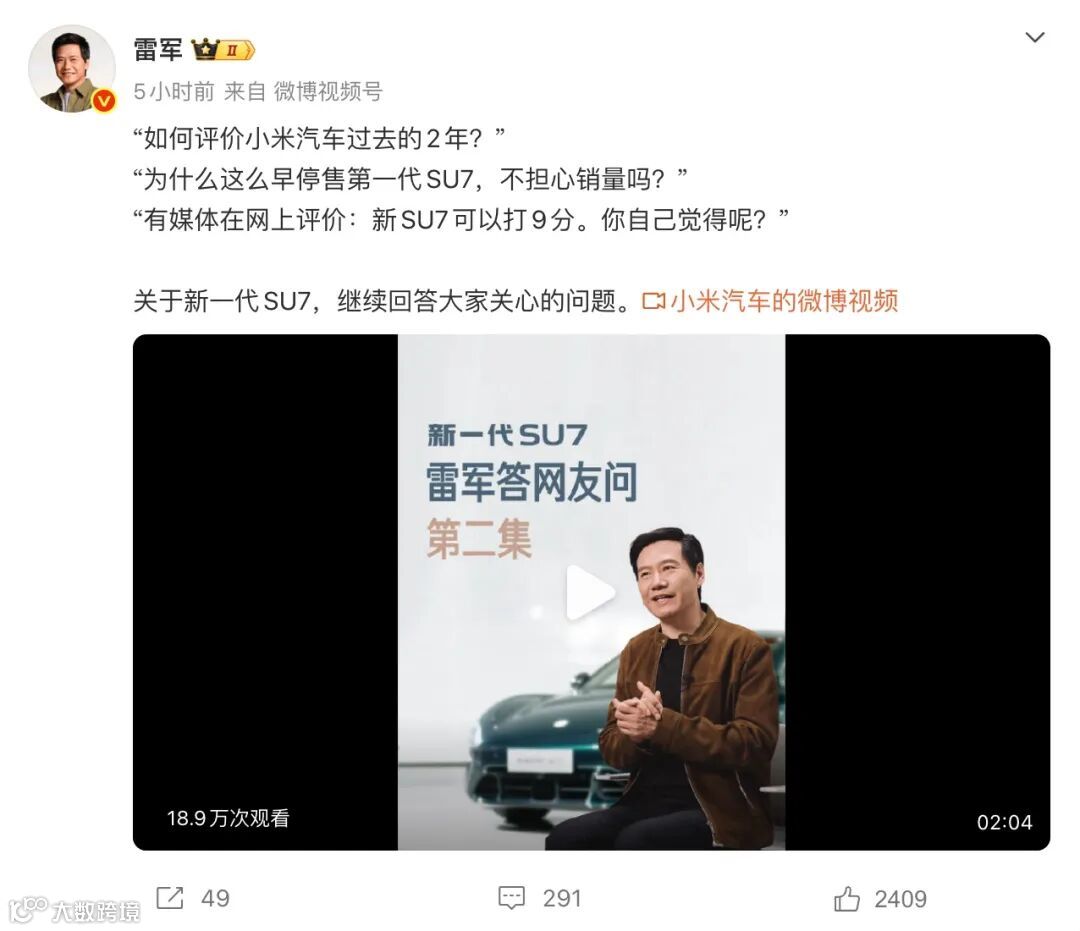
Task: Play the video with center play button
Action: click(590, 592)
